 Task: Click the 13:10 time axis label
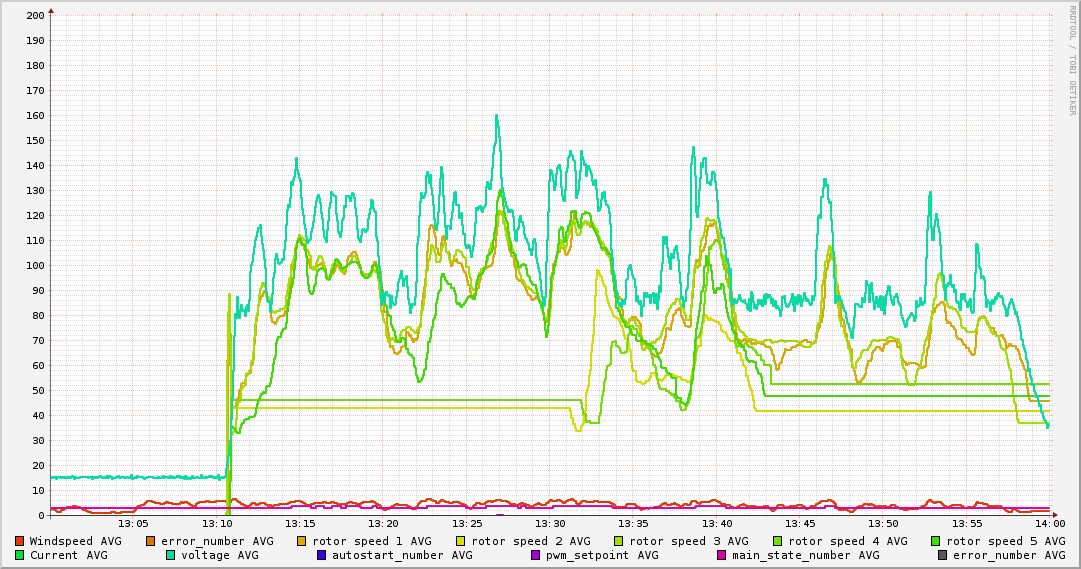[216, 524]
